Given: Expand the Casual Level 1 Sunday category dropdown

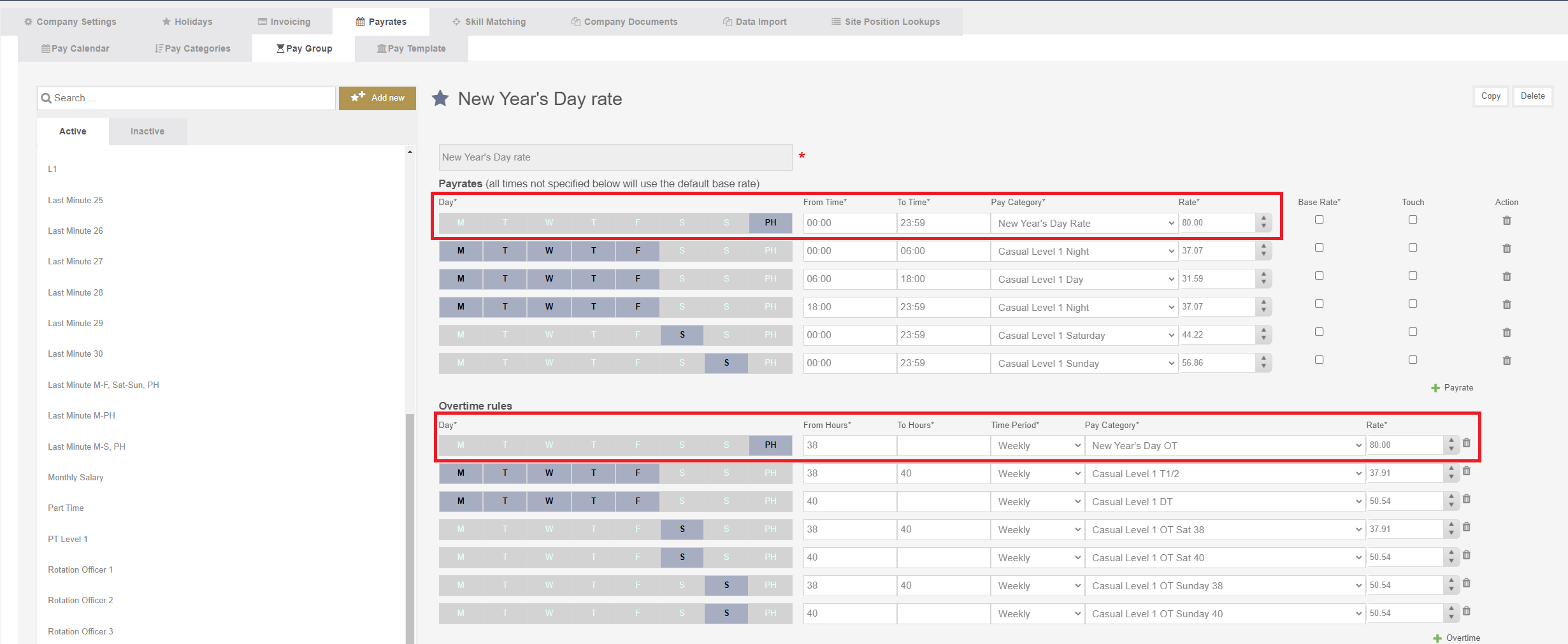Looking at the screenshot, I should pyautogui.click(x=1083, y=364).
